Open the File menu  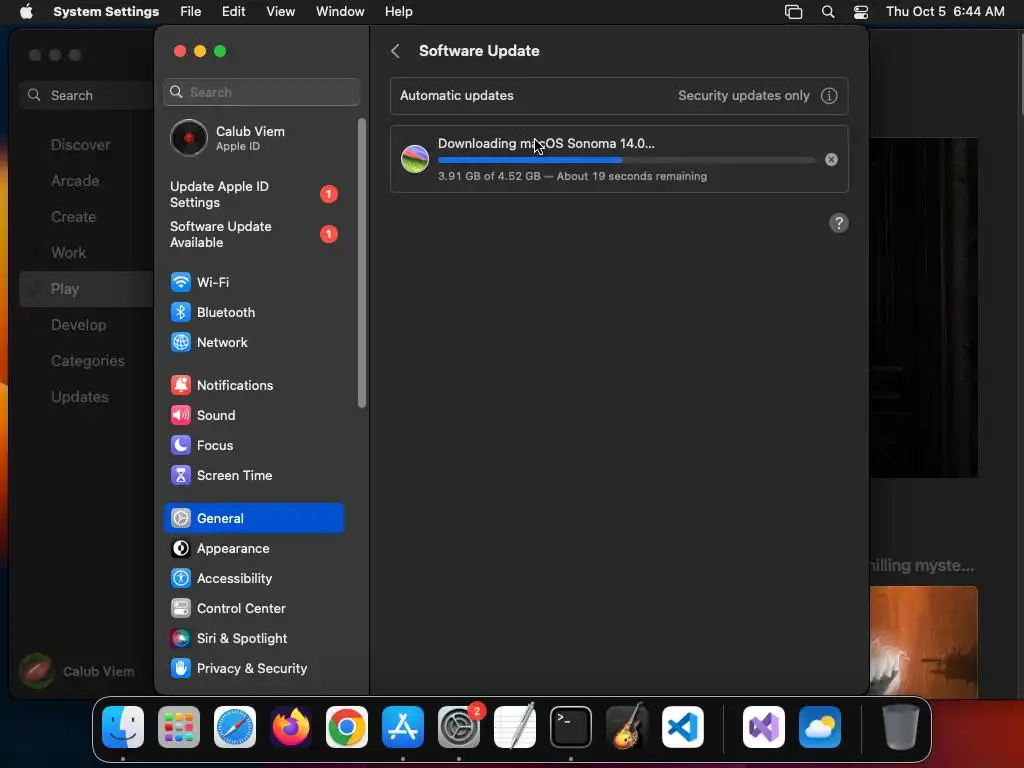coord(191,12)
